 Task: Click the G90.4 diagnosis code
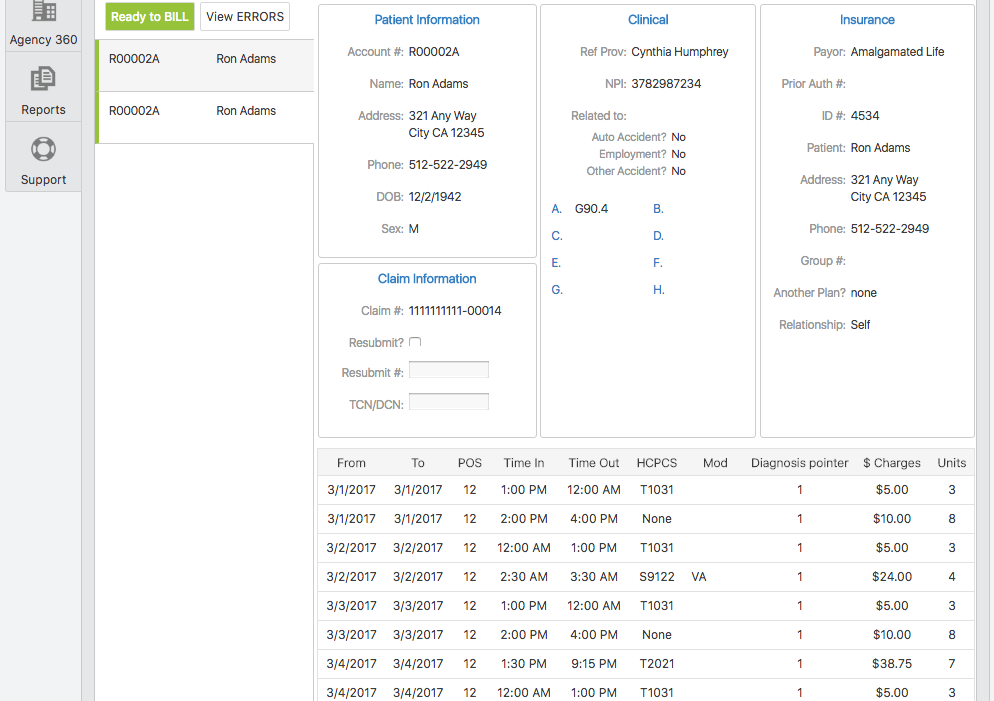click(591, 209)
